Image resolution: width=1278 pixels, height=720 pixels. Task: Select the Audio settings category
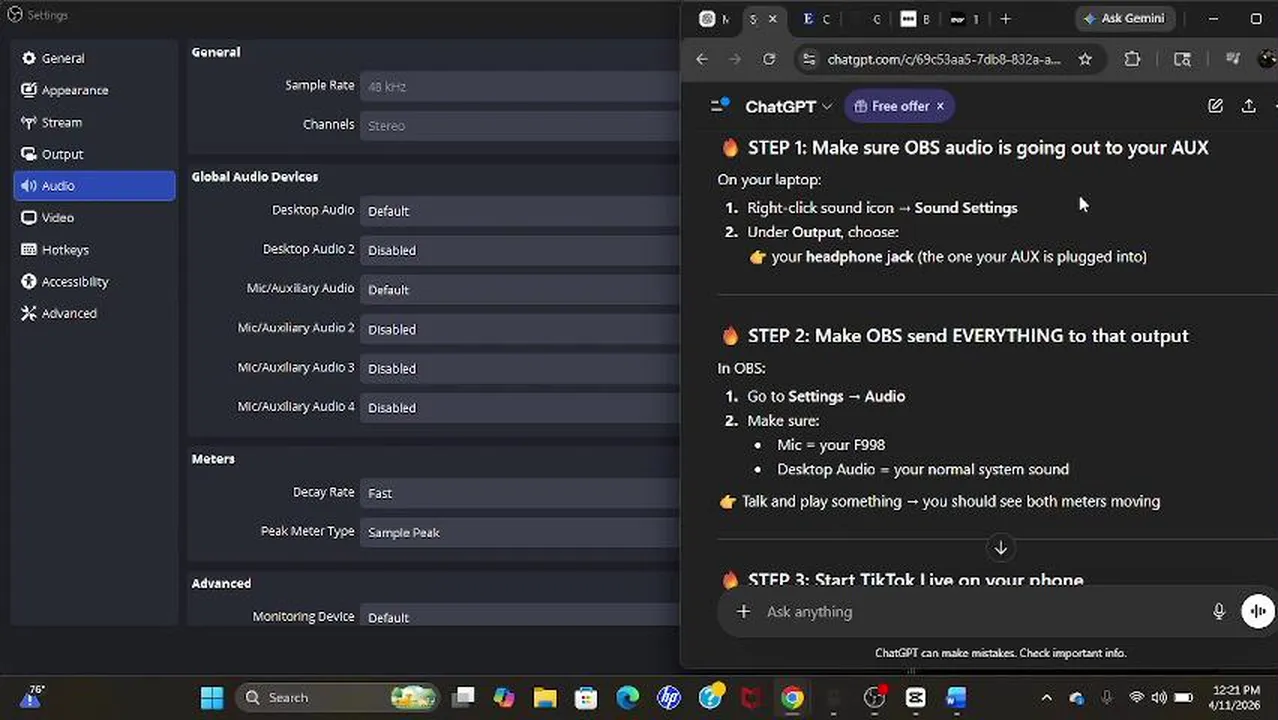pos(94,186)
